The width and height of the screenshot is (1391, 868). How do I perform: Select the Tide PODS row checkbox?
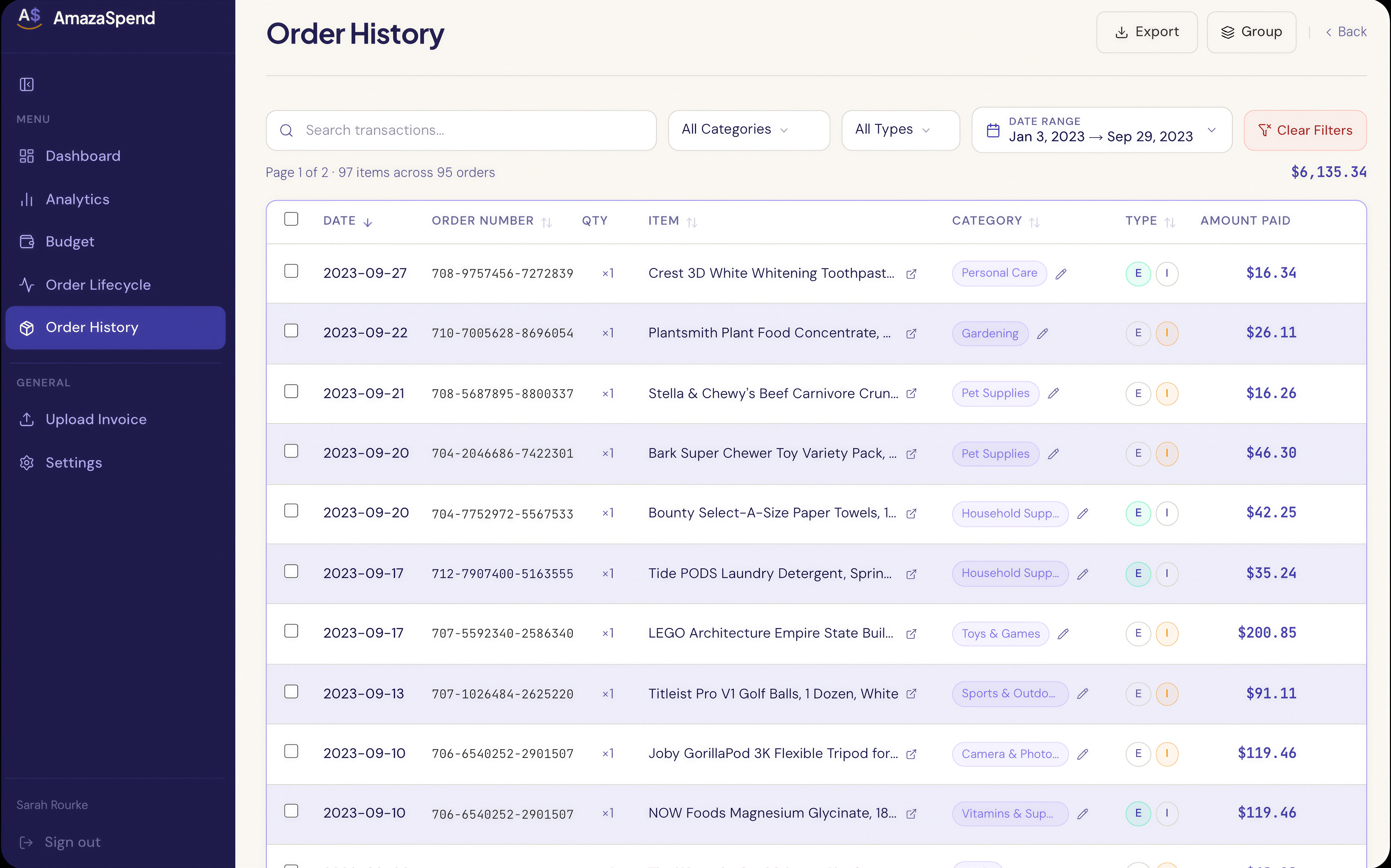coord(291,571)
